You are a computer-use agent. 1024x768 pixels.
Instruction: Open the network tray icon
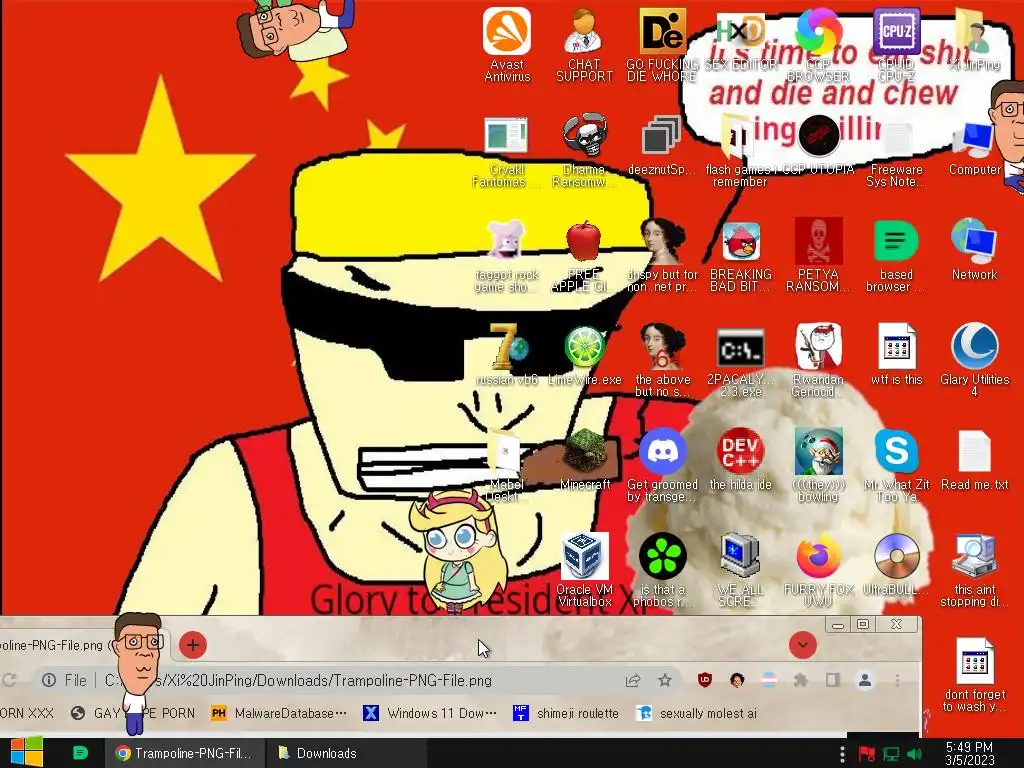pyautogui.click(x=891, y=755)
